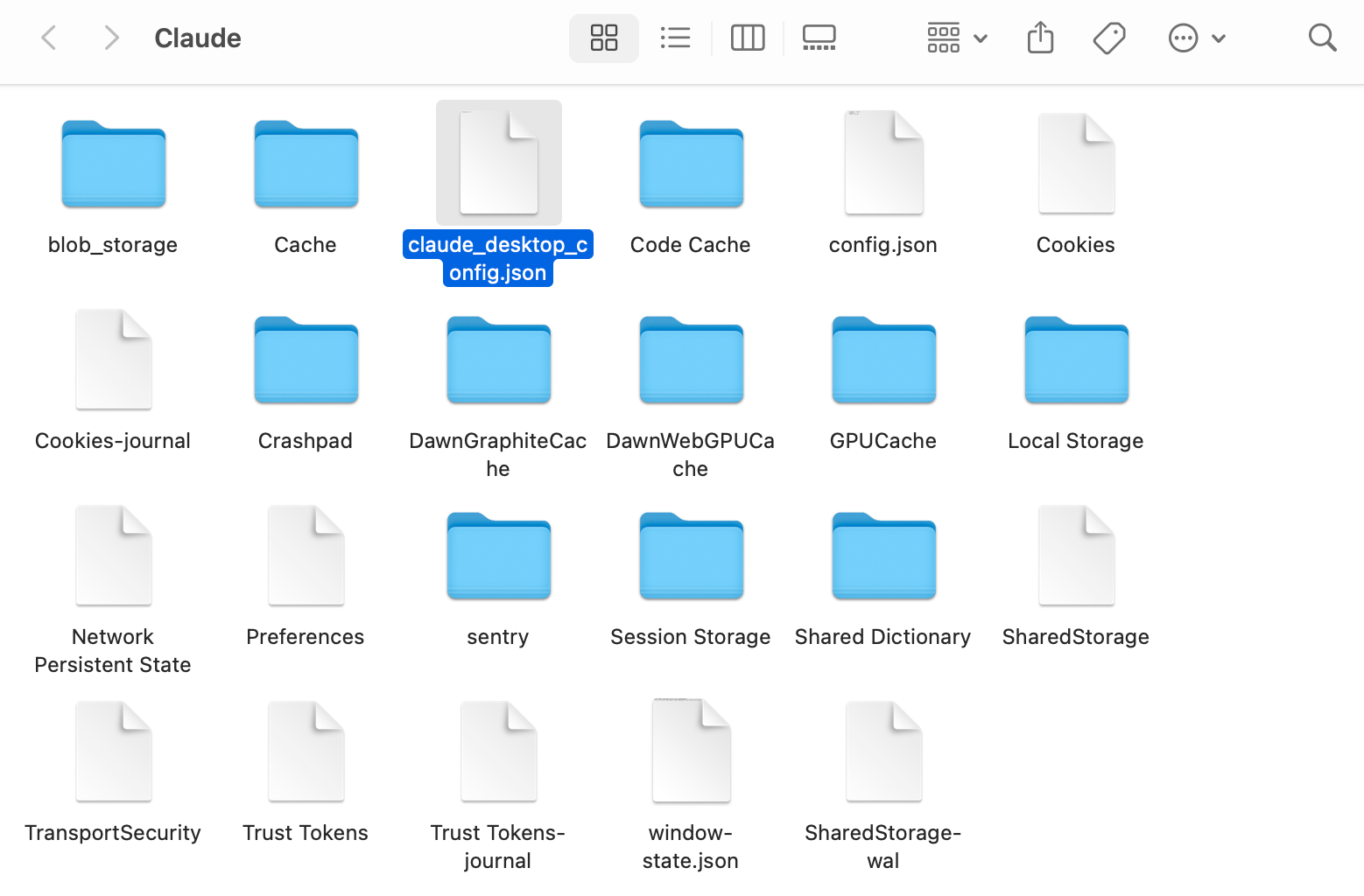Click the "blob_storage" name label

click(113, 245)
